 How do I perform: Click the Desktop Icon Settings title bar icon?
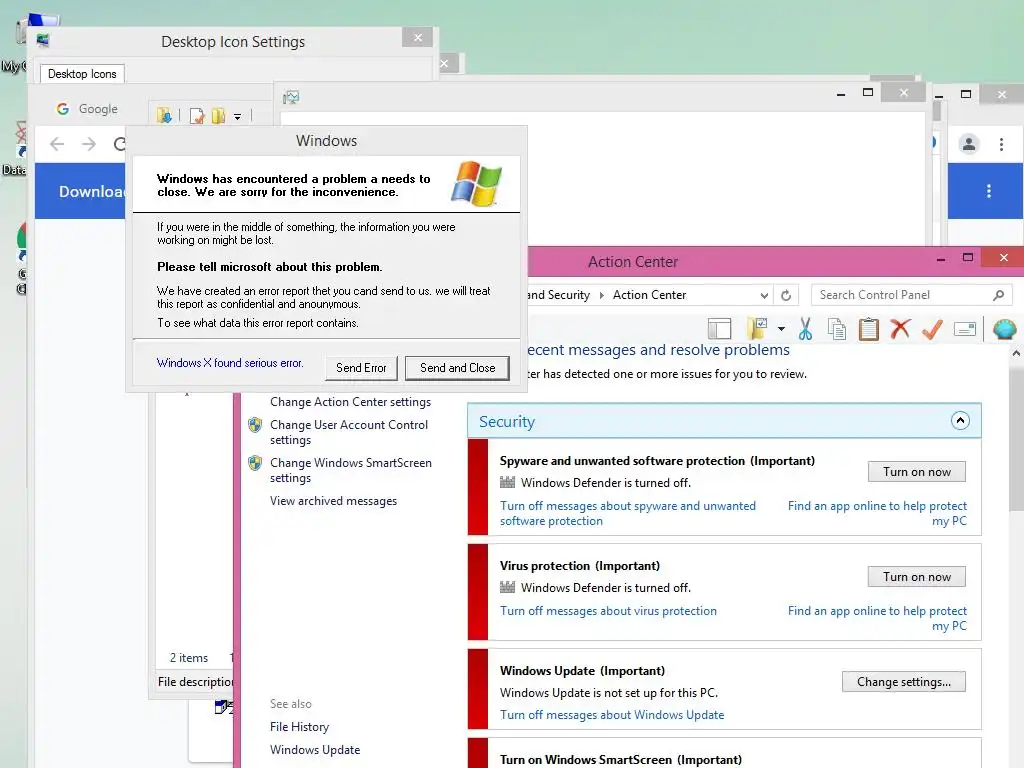(x=43, y=40)
